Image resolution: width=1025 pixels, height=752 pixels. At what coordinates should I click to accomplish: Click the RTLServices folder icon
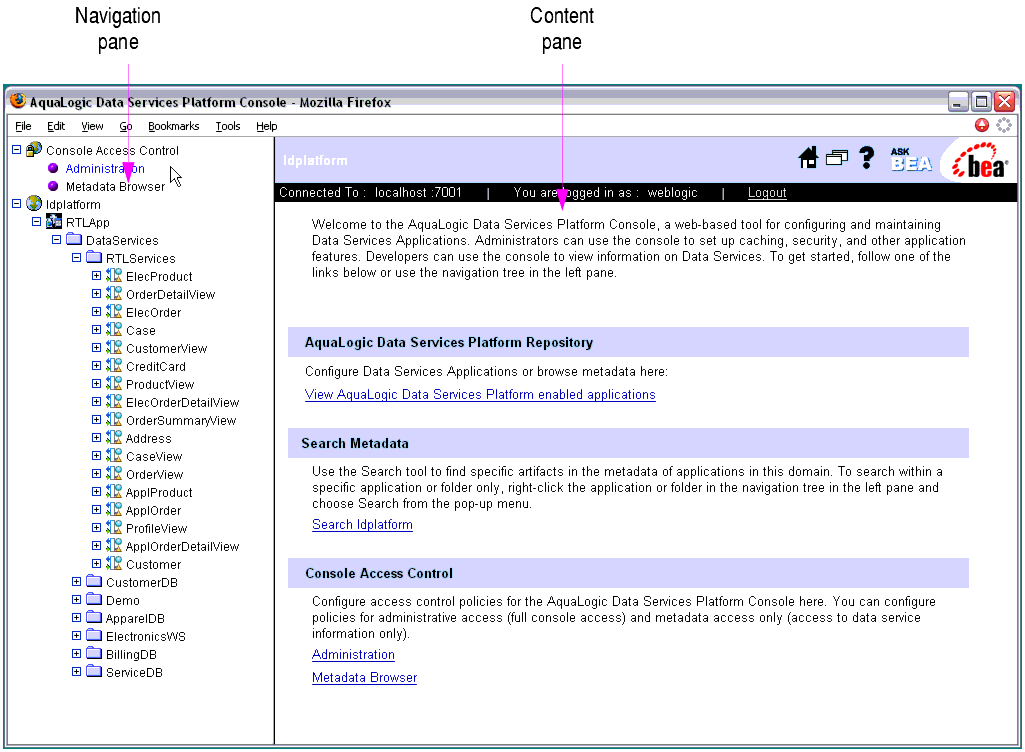[x=94, y=258]
